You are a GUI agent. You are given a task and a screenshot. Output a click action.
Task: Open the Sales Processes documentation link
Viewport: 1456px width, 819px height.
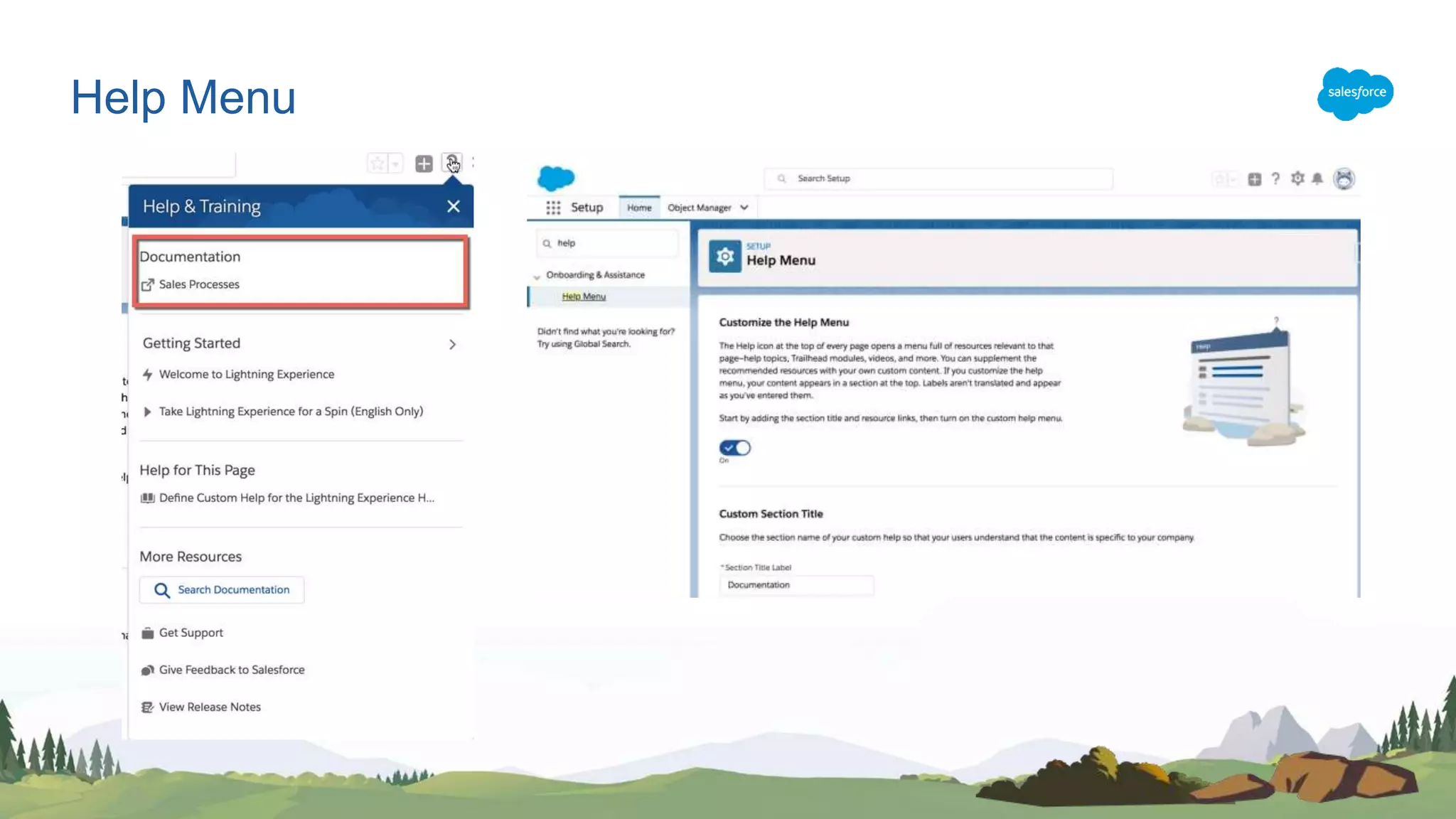198,284
